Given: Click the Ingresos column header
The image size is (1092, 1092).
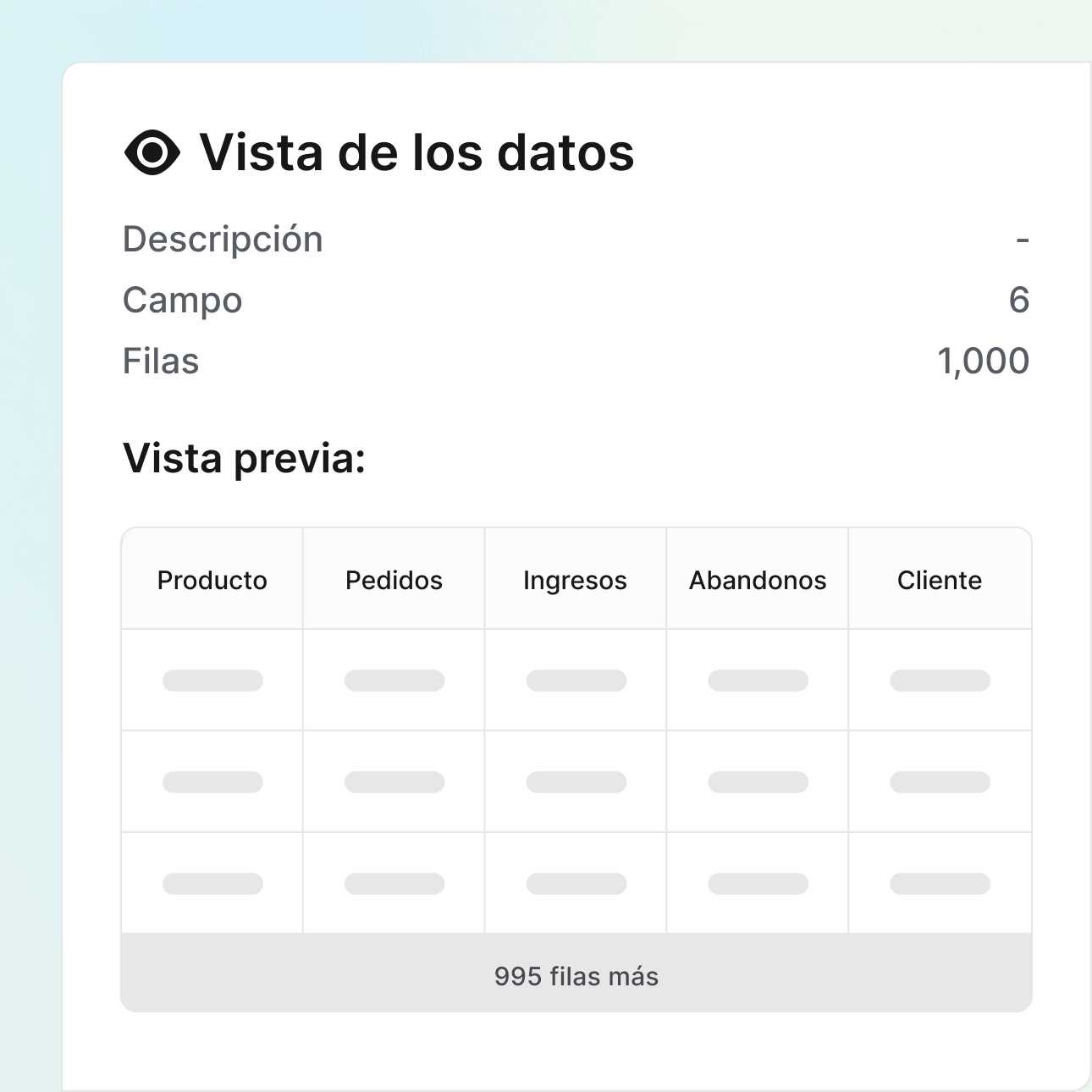Looking at the screenshot, I should click(575, 579).
